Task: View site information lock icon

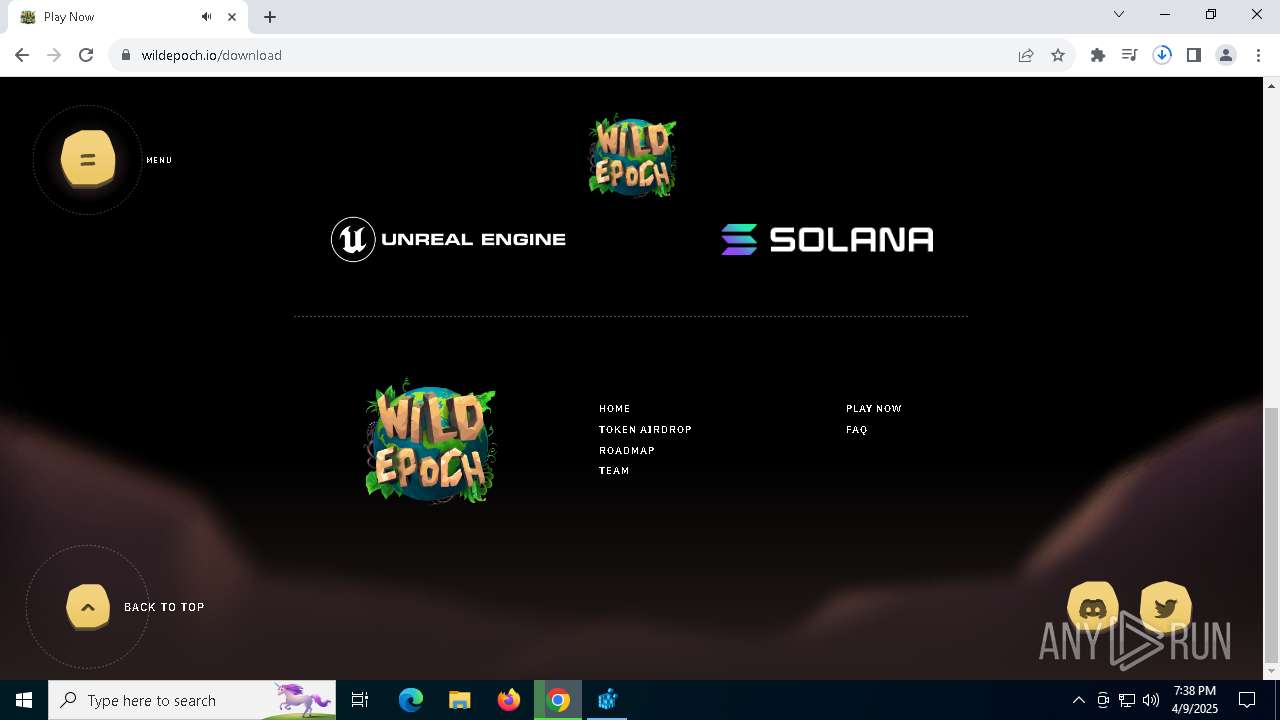Action: click(126, 55)
